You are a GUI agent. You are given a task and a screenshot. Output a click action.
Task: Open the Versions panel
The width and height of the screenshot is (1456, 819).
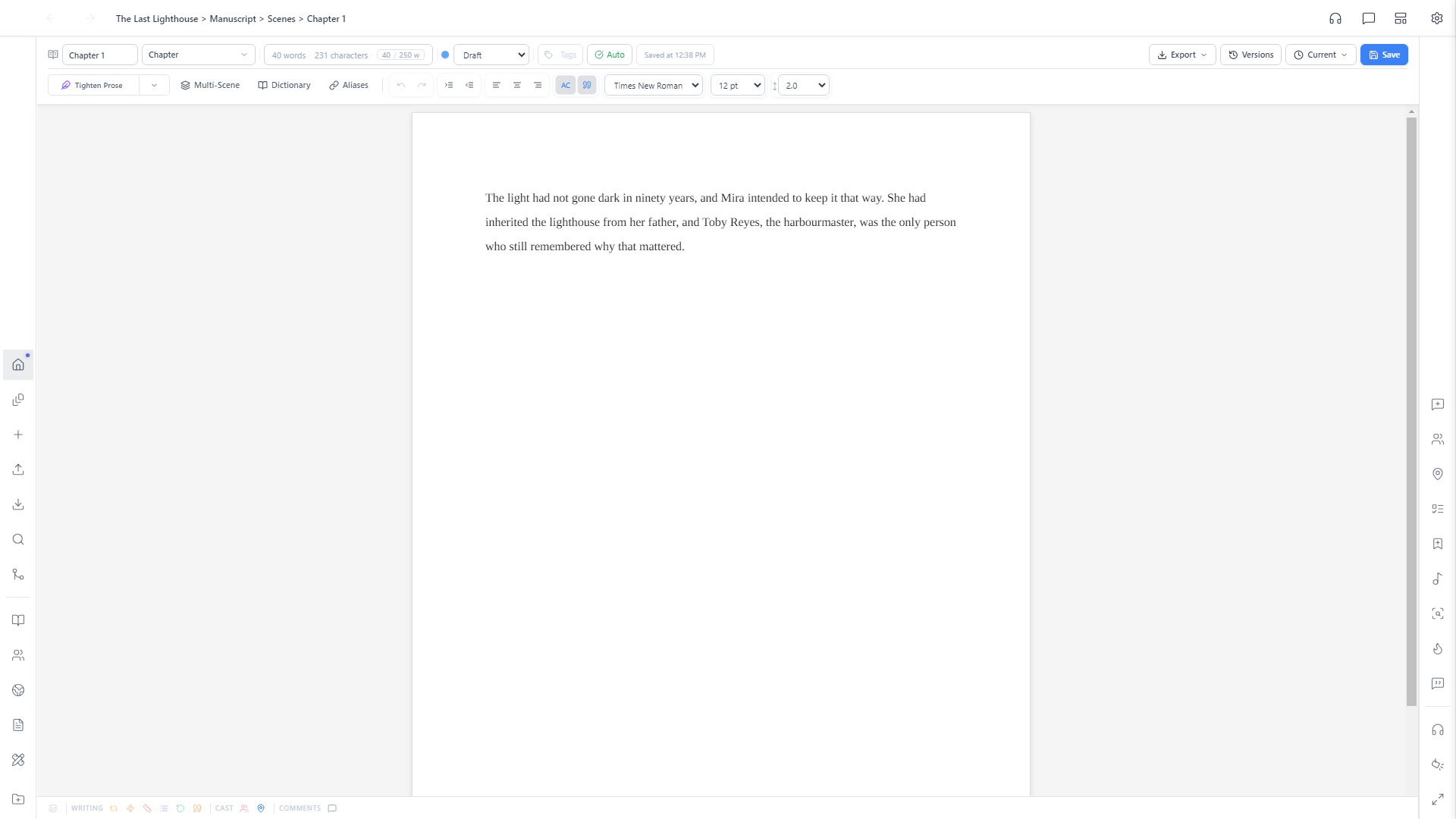[x=1251, y=55]
